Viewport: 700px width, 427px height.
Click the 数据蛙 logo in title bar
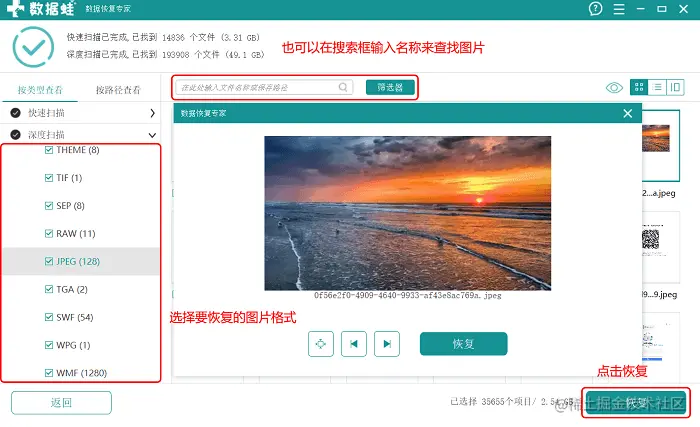point(41,9)
